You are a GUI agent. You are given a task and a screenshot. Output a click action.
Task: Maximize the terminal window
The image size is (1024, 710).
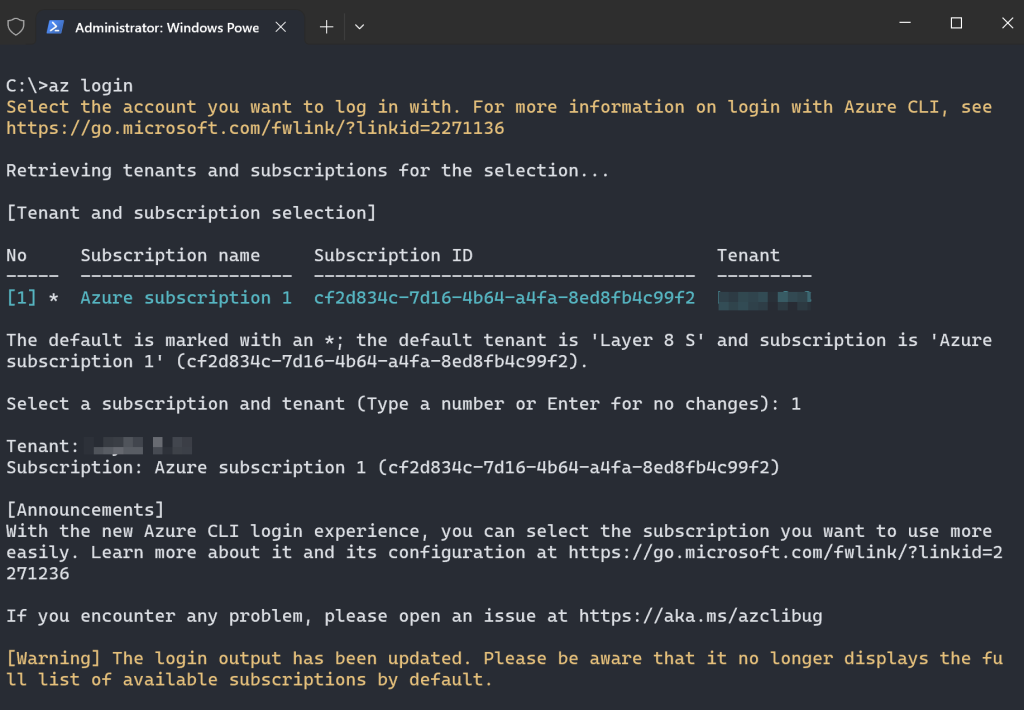click(956, 23)
